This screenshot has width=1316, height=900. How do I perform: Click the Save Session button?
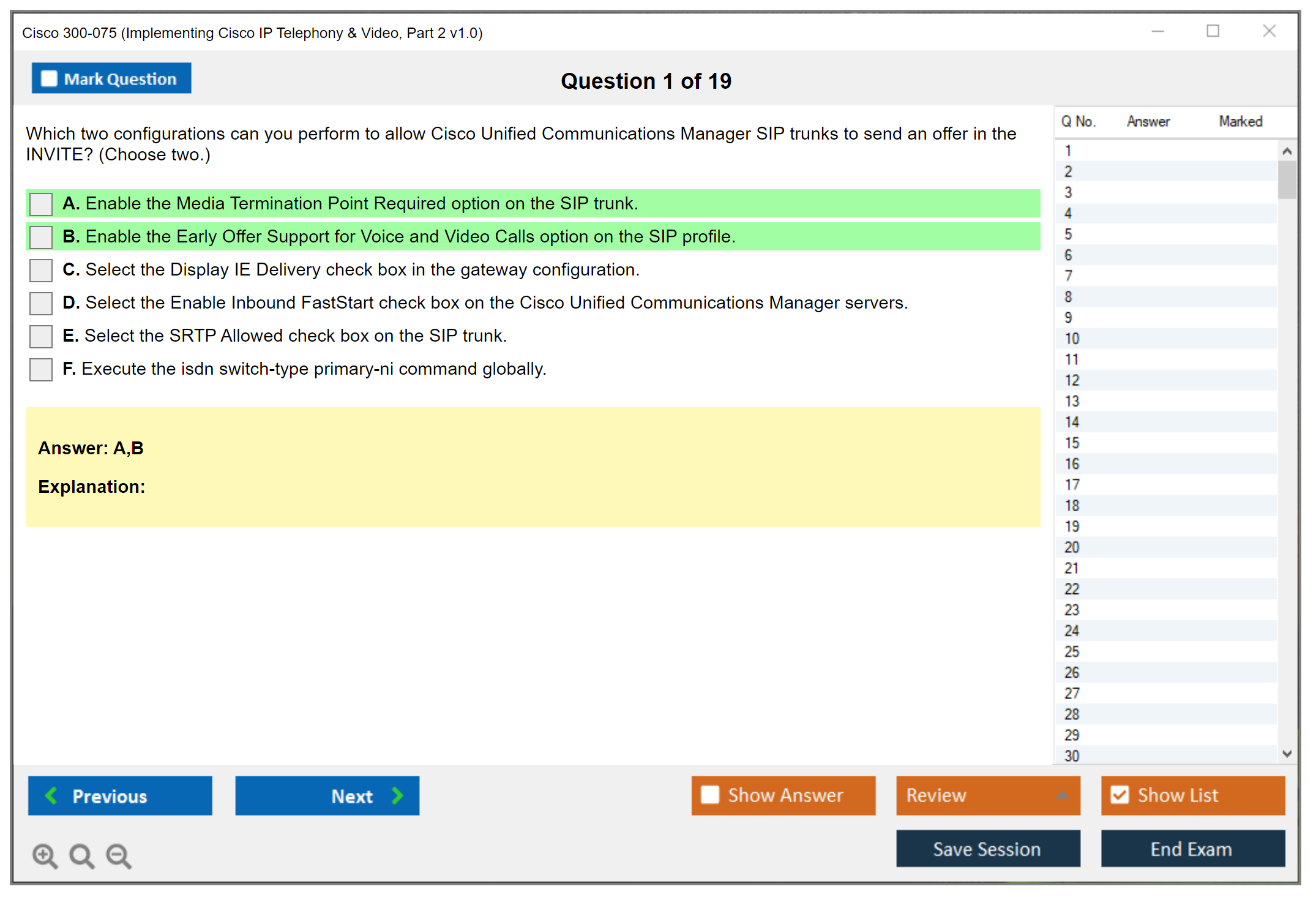point(987,849)
